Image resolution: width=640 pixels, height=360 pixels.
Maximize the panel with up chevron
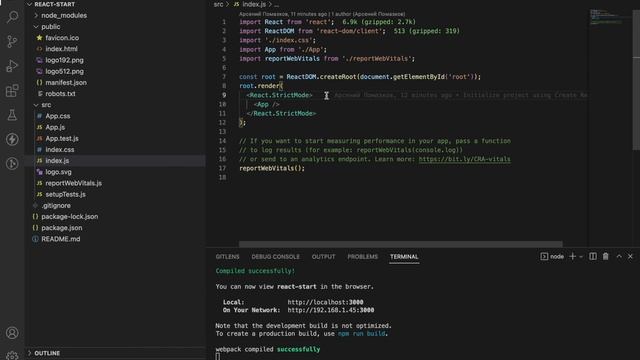pos(619,256)
